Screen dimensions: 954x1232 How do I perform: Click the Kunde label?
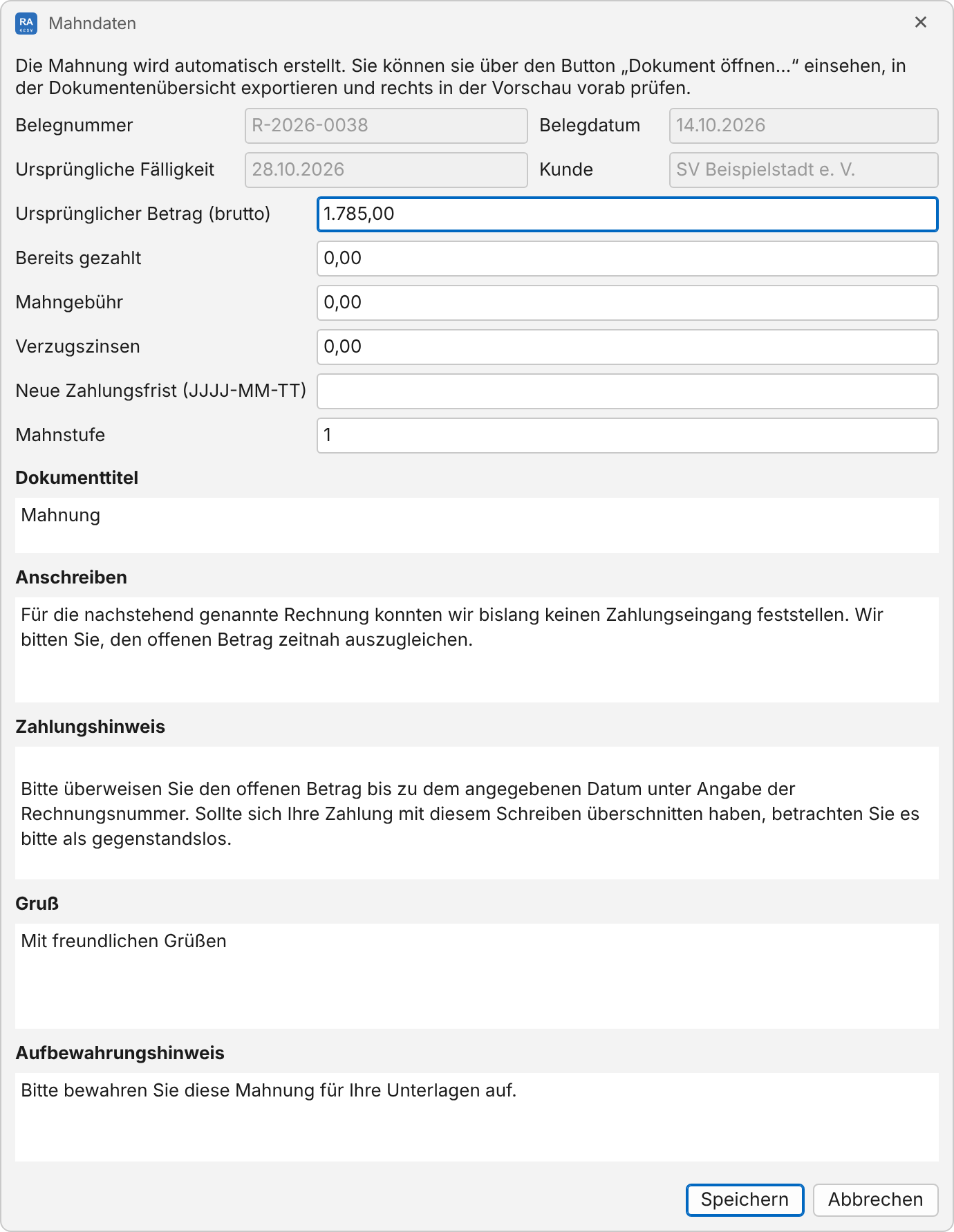(566, 169)
